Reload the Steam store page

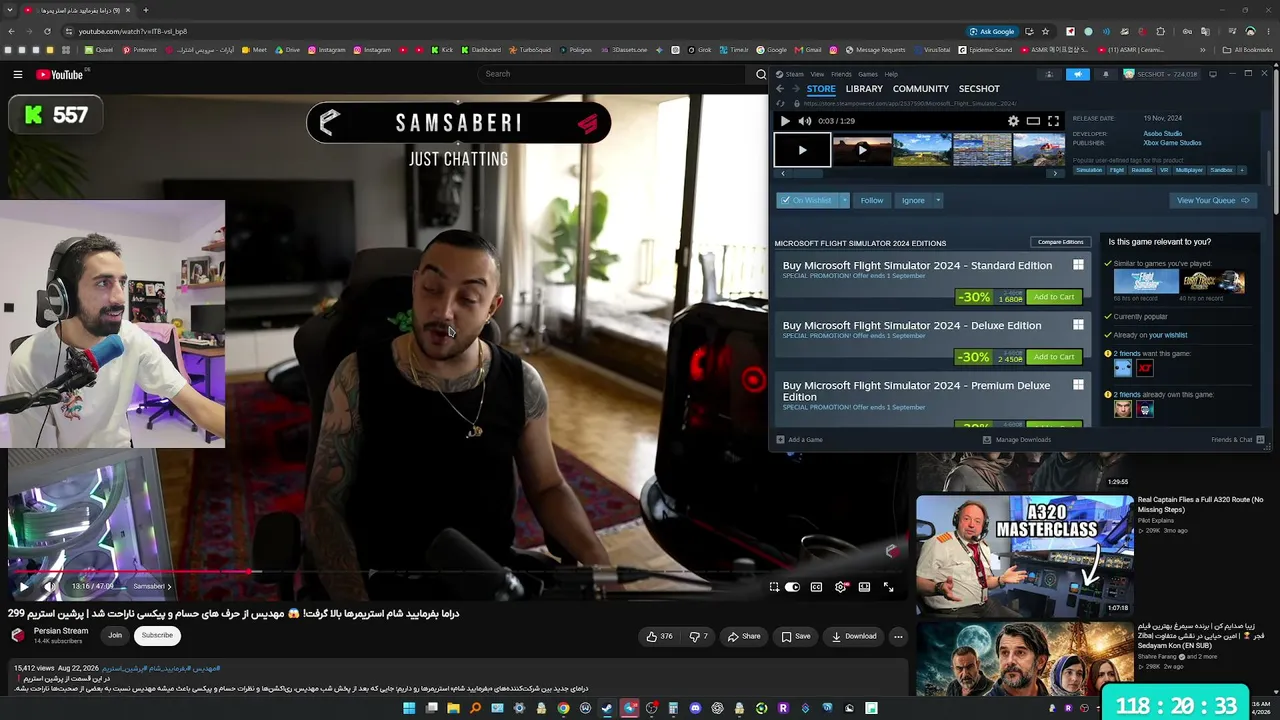click(780, 103)
